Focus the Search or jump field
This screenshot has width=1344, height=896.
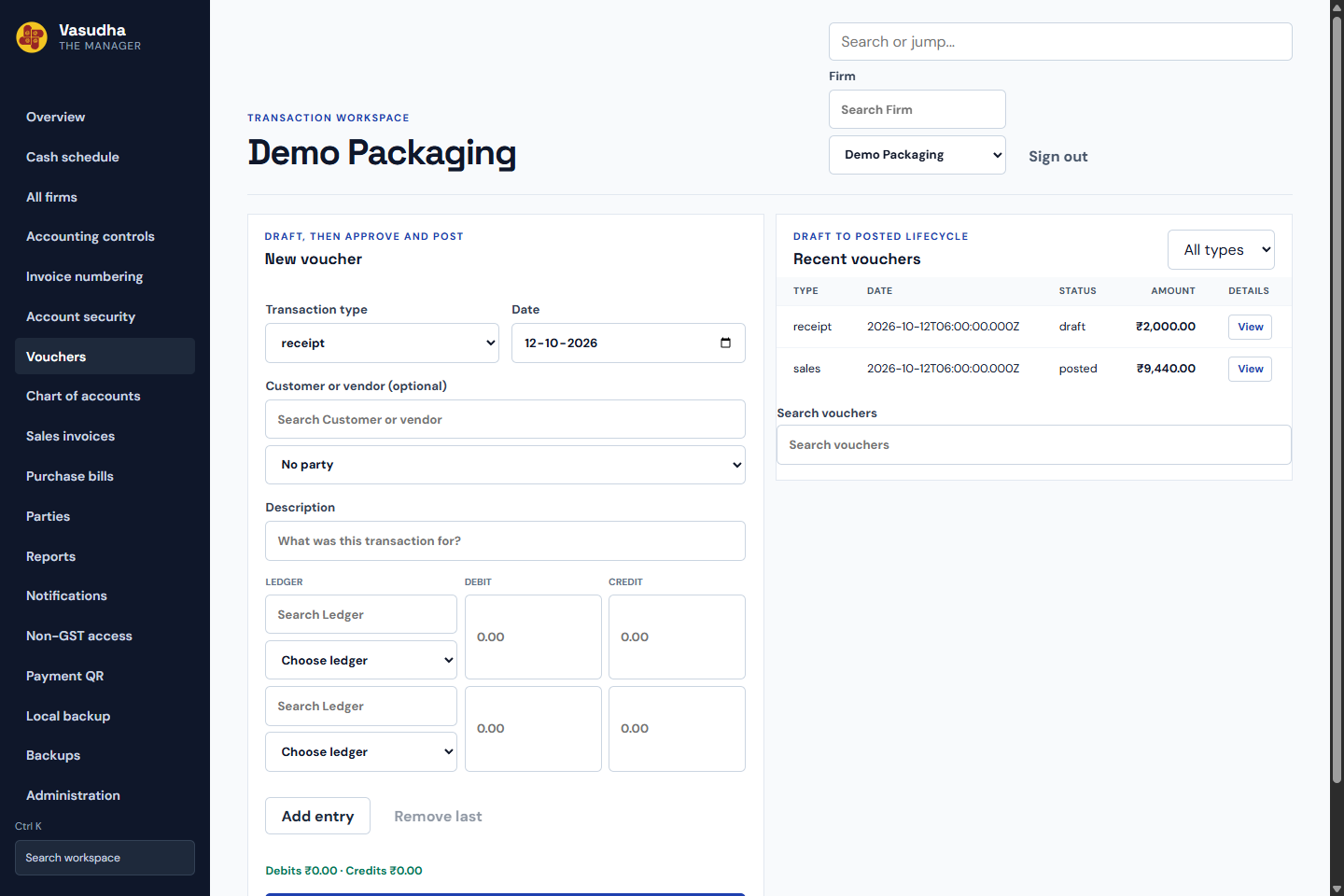[x=1060, y=42]
